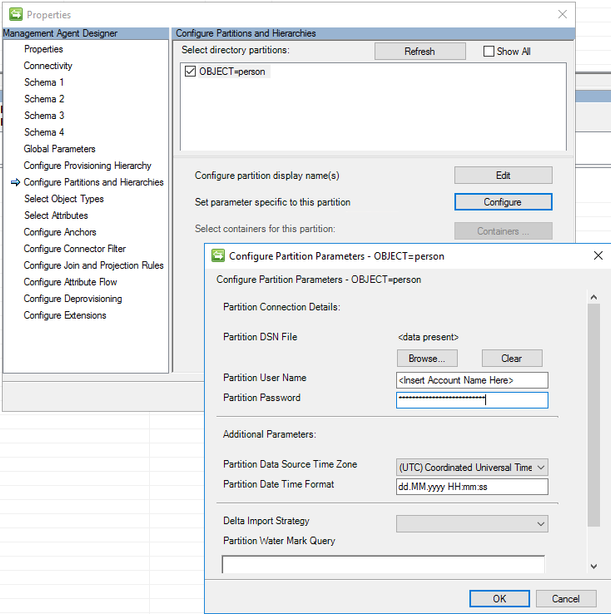
Task: Click the Properties window app icon
Action: (16, 14)
